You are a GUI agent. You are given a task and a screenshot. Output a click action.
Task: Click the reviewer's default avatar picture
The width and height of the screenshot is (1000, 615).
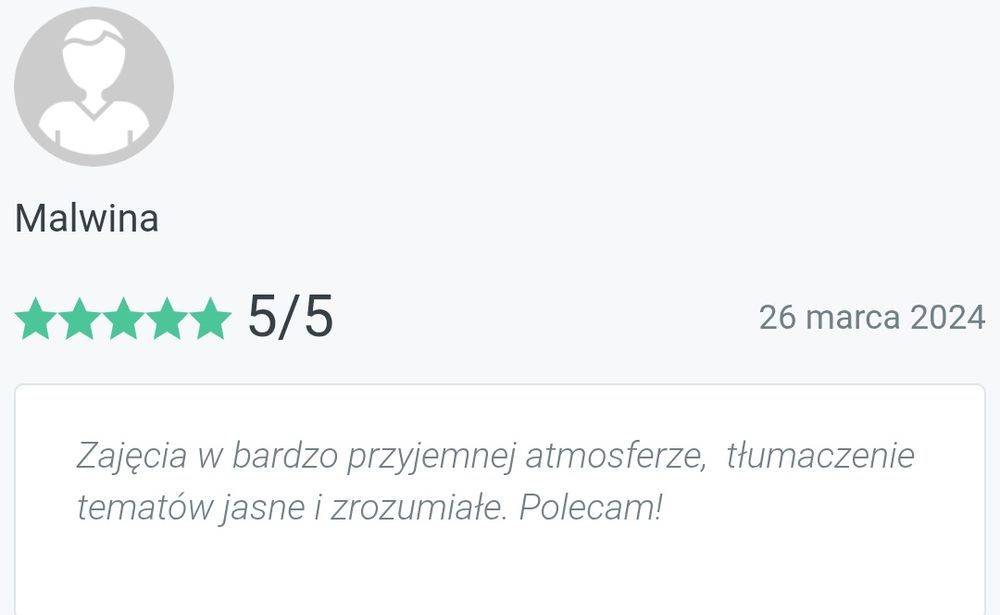point(94,87)
